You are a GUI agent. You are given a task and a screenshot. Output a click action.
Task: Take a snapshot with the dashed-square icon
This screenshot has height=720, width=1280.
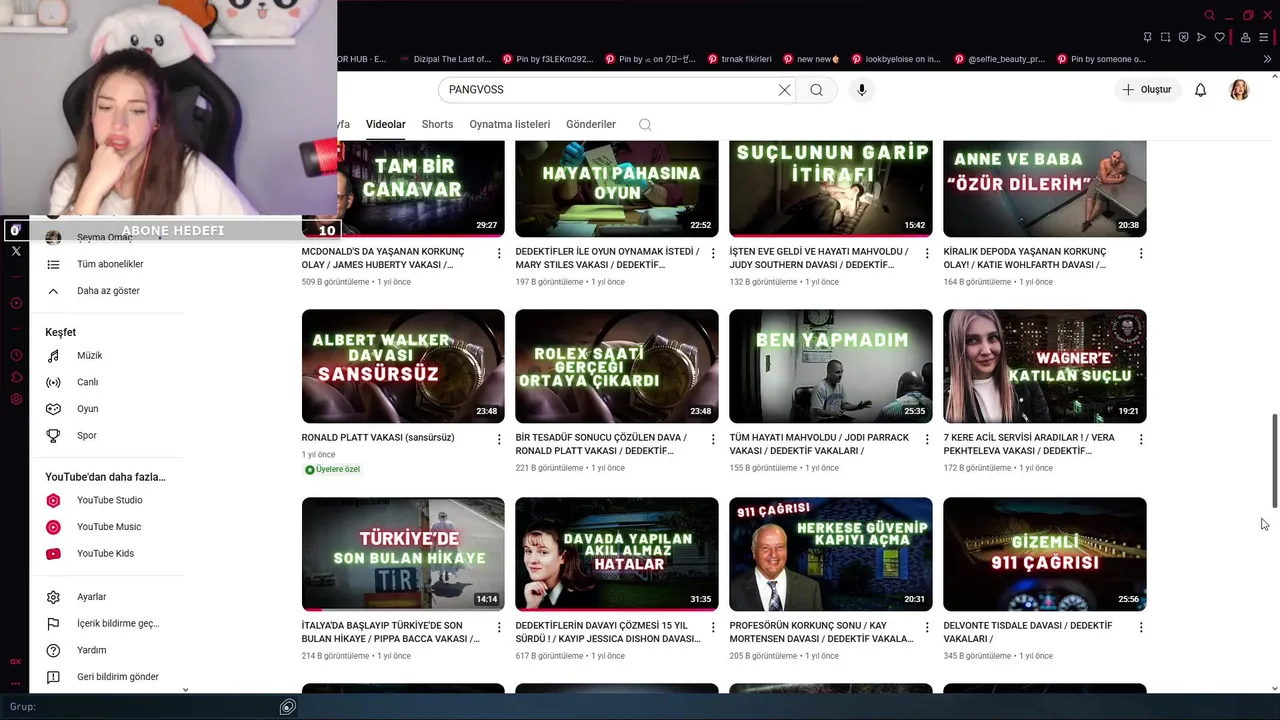click(1166, 37)
